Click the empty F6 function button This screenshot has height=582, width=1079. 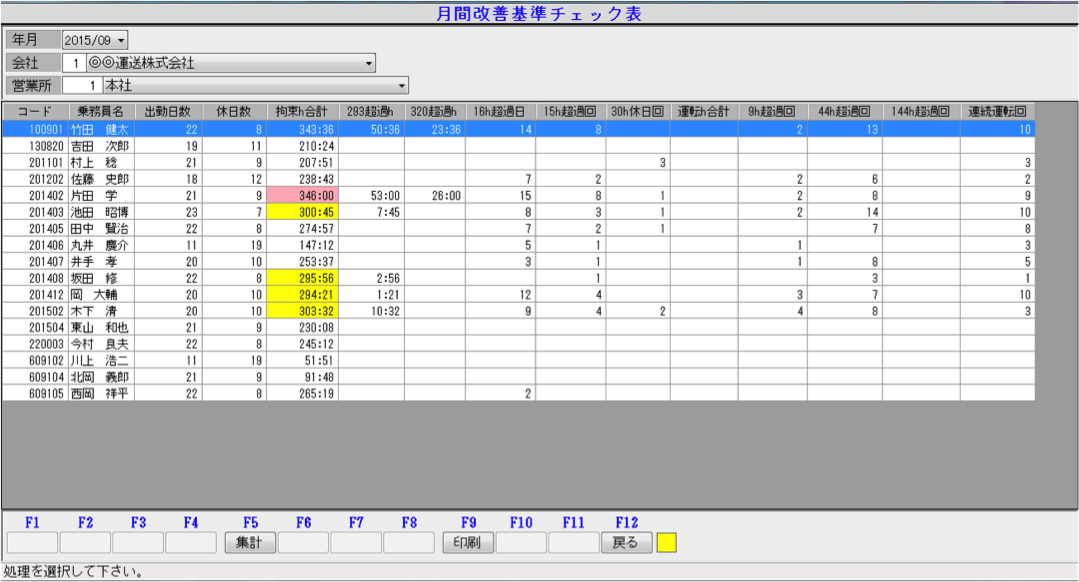303,543
